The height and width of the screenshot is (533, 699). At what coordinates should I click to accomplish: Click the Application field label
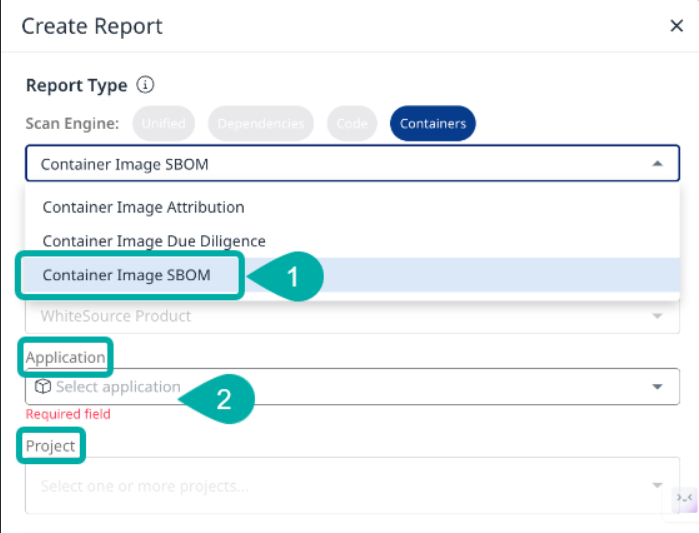pos(65,357)
